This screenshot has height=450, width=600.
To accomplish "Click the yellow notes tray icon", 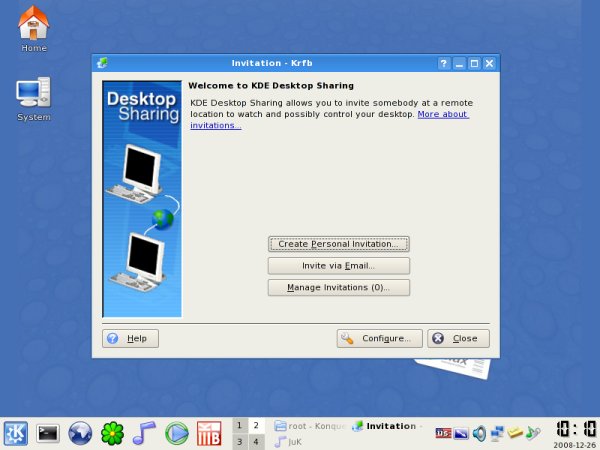I will pyautogui.click(x=515, y=433).
